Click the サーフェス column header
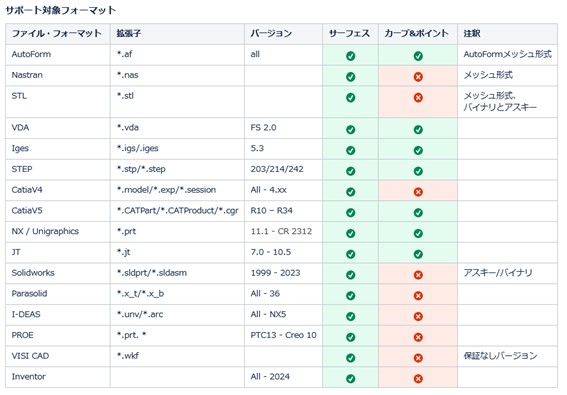Viewport: 567px width, 395px height. 349,33
